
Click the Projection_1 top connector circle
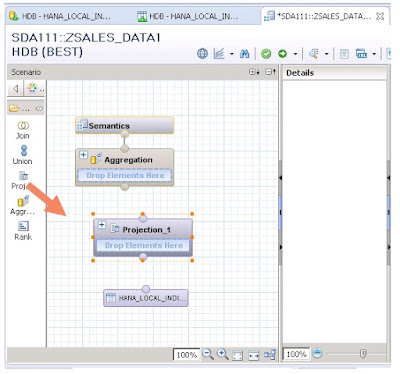[143, 219]
